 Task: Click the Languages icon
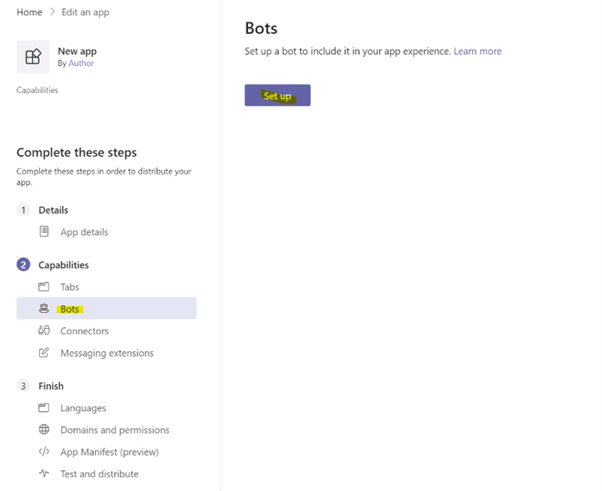[44, 408]
